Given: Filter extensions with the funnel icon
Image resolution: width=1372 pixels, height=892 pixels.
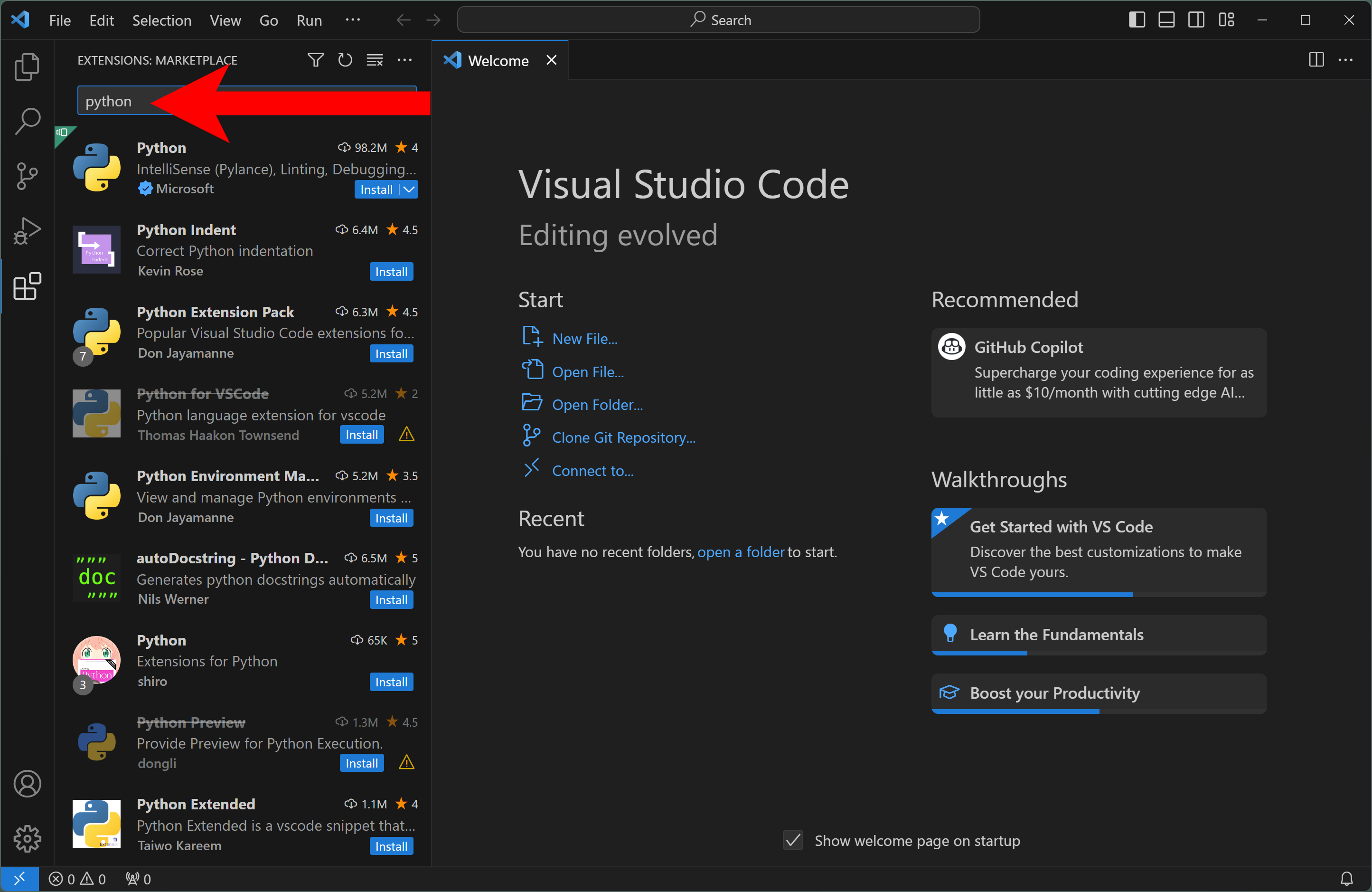Looking at the screenshot, I should pos(315,60).
